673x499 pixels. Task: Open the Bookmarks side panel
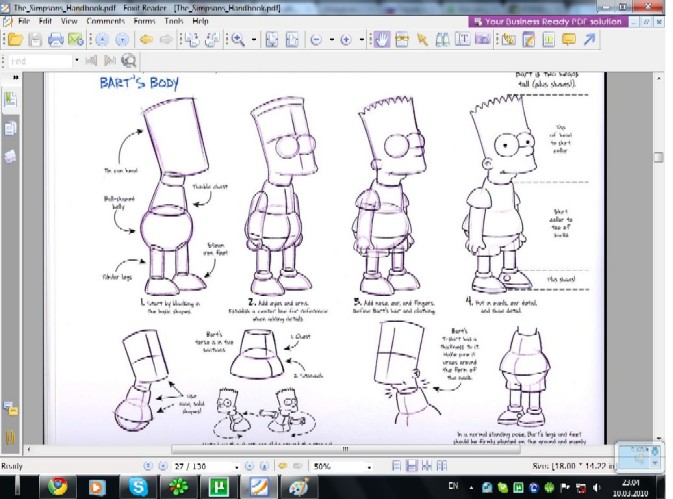[10, 100]
